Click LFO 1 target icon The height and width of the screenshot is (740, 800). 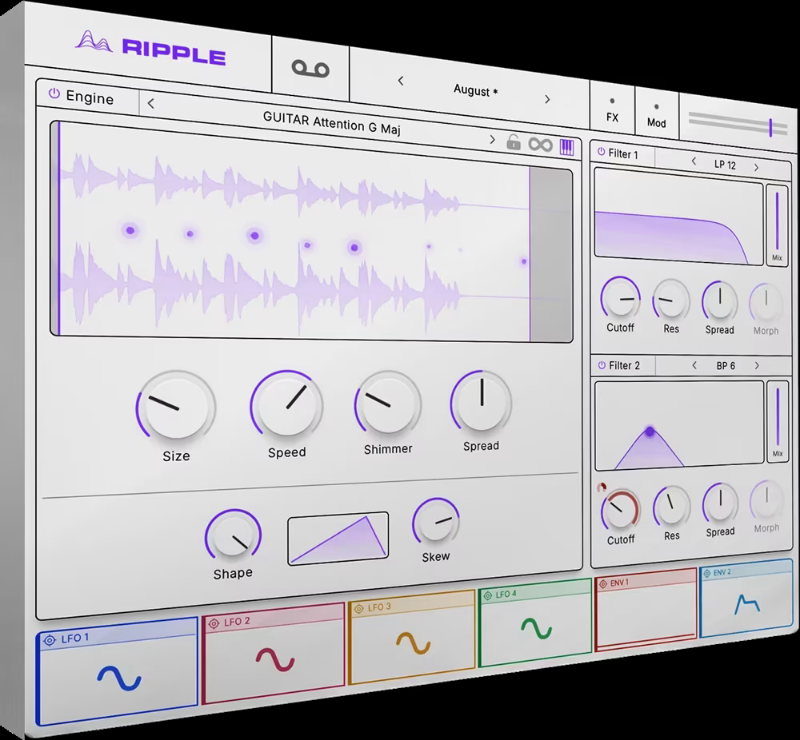click(49, 640)
